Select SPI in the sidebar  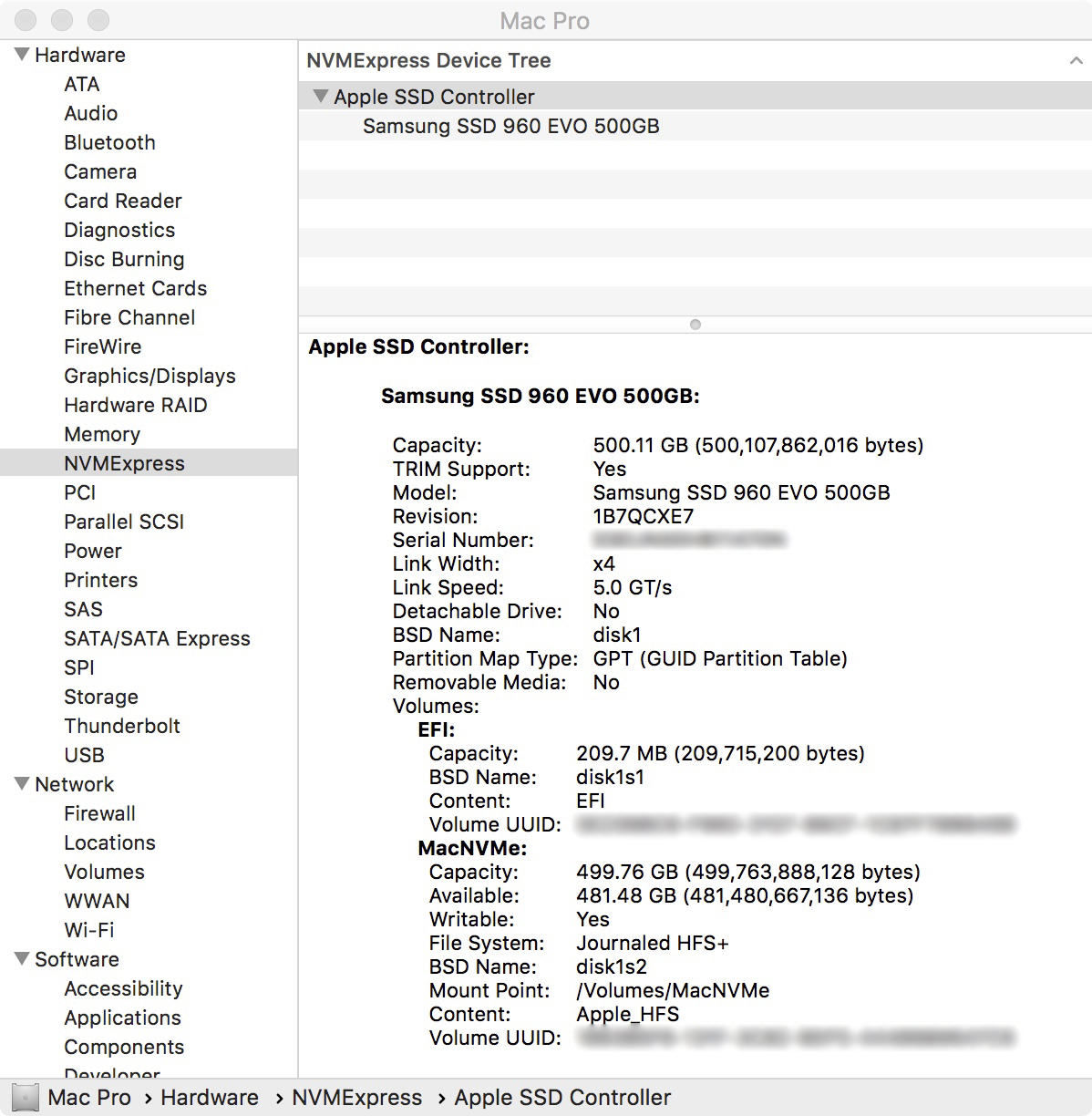coord(79,667)
